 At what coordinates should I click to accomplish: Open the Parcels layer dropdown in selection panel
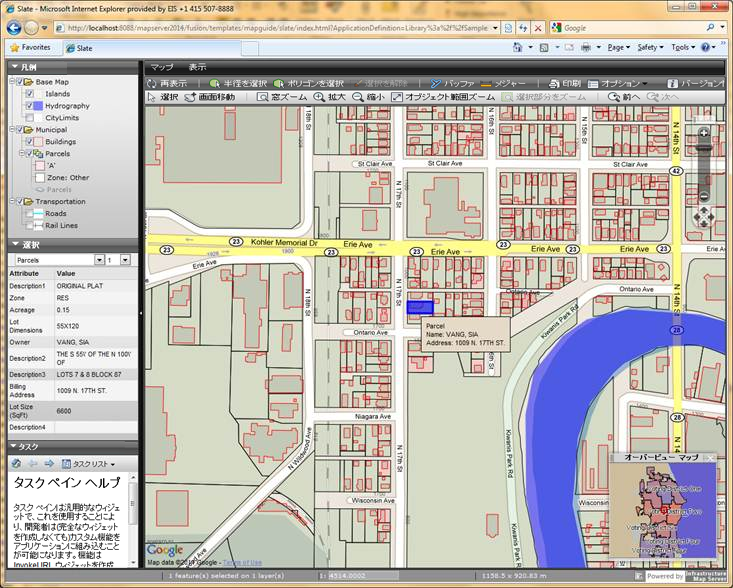(99, 260)
